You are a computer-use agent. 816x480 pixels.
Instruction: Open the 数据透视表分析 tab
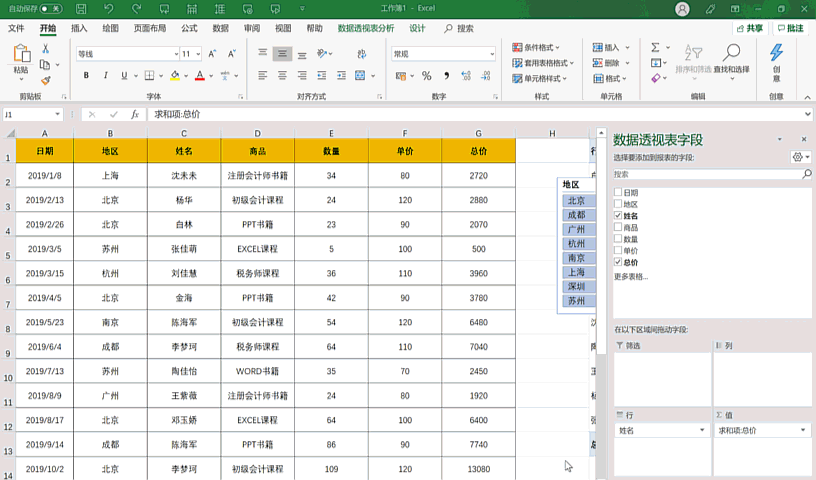[365, 29]
